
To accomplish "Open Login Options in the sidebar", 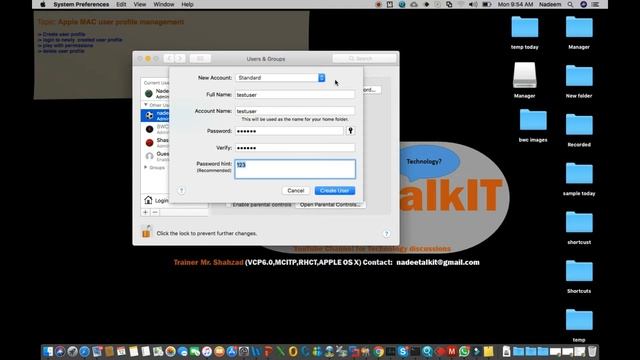I will (x=156, y=200).
